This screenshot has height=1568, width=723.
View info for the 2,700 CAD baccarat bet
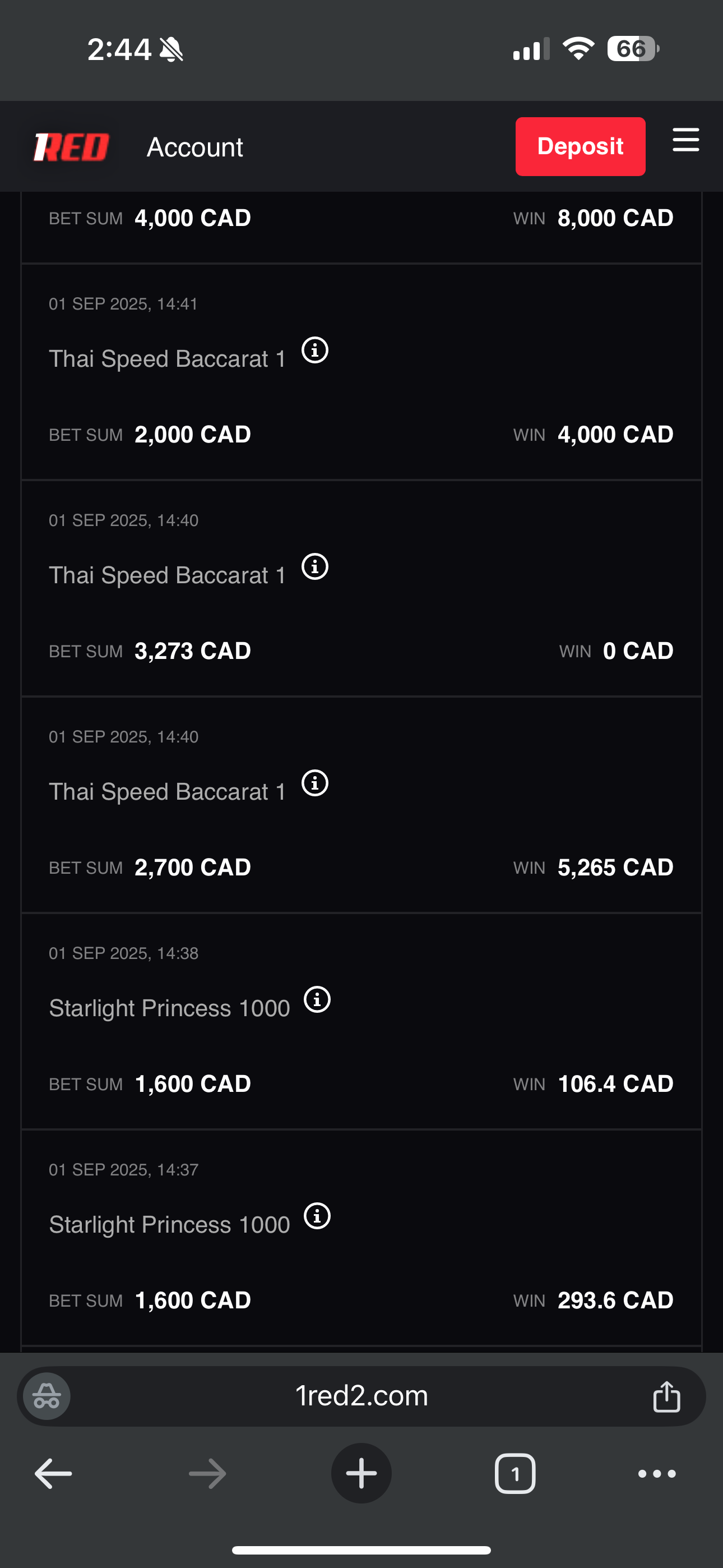(x=315, y=783)
